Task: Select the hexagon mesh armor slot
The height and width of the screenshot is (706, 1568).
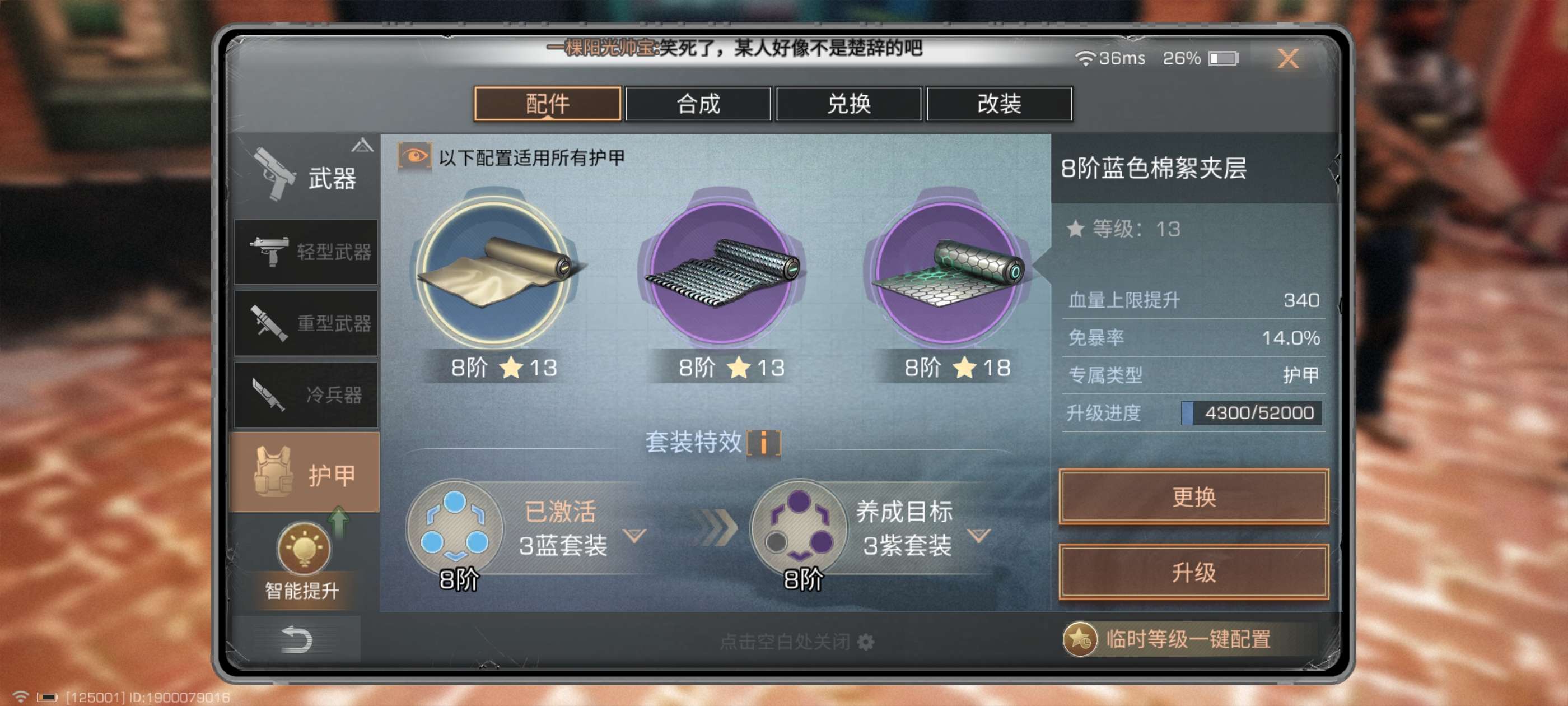Action: pos(947,272)
